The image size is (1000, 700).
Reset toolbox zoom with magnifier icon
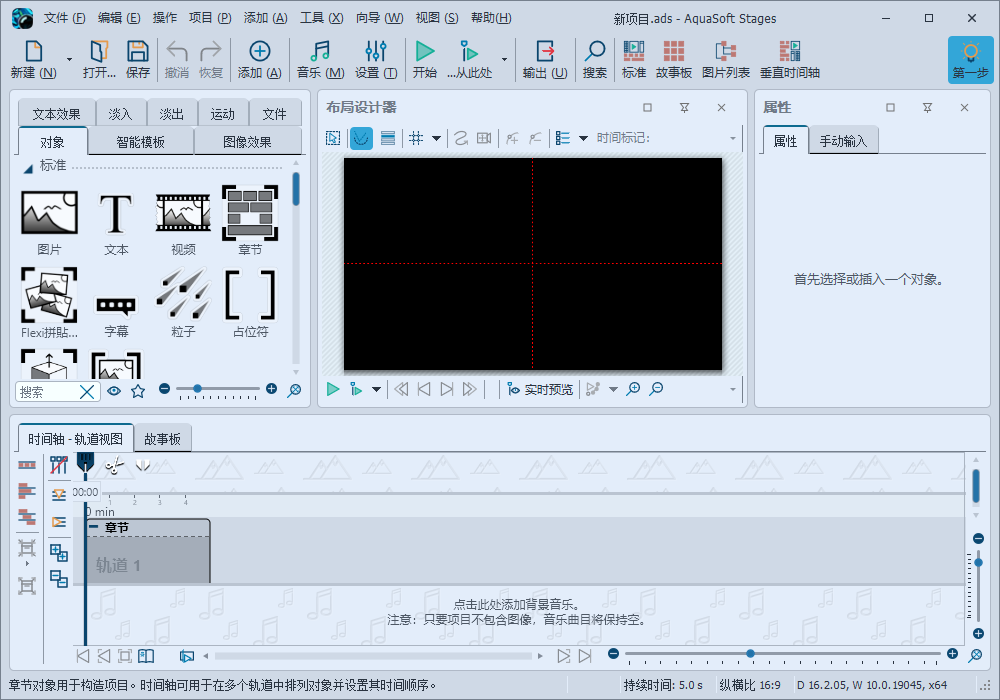point(294,390)
